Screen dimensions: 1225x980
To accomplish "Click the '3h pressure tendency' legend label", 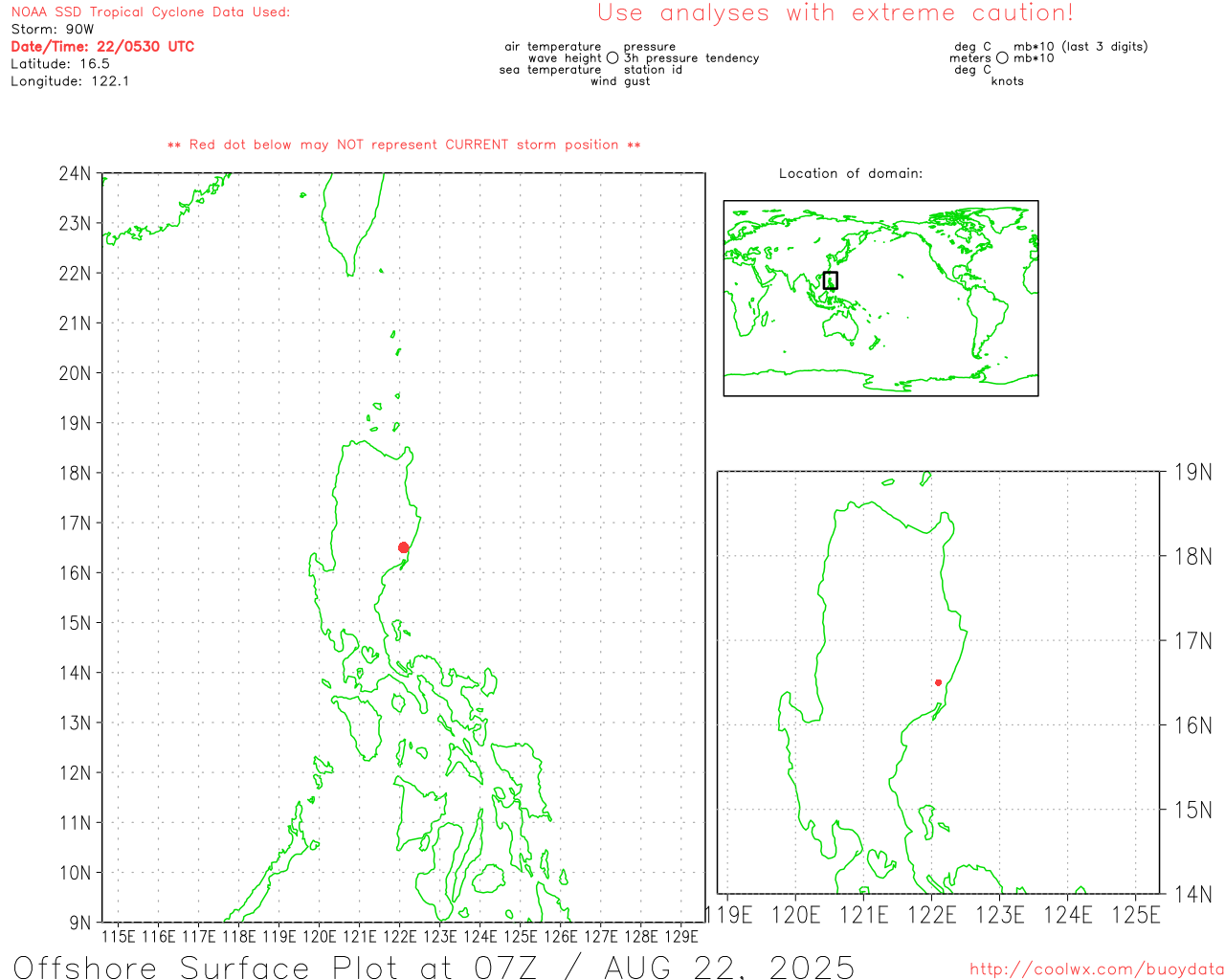I will point(691,58).
